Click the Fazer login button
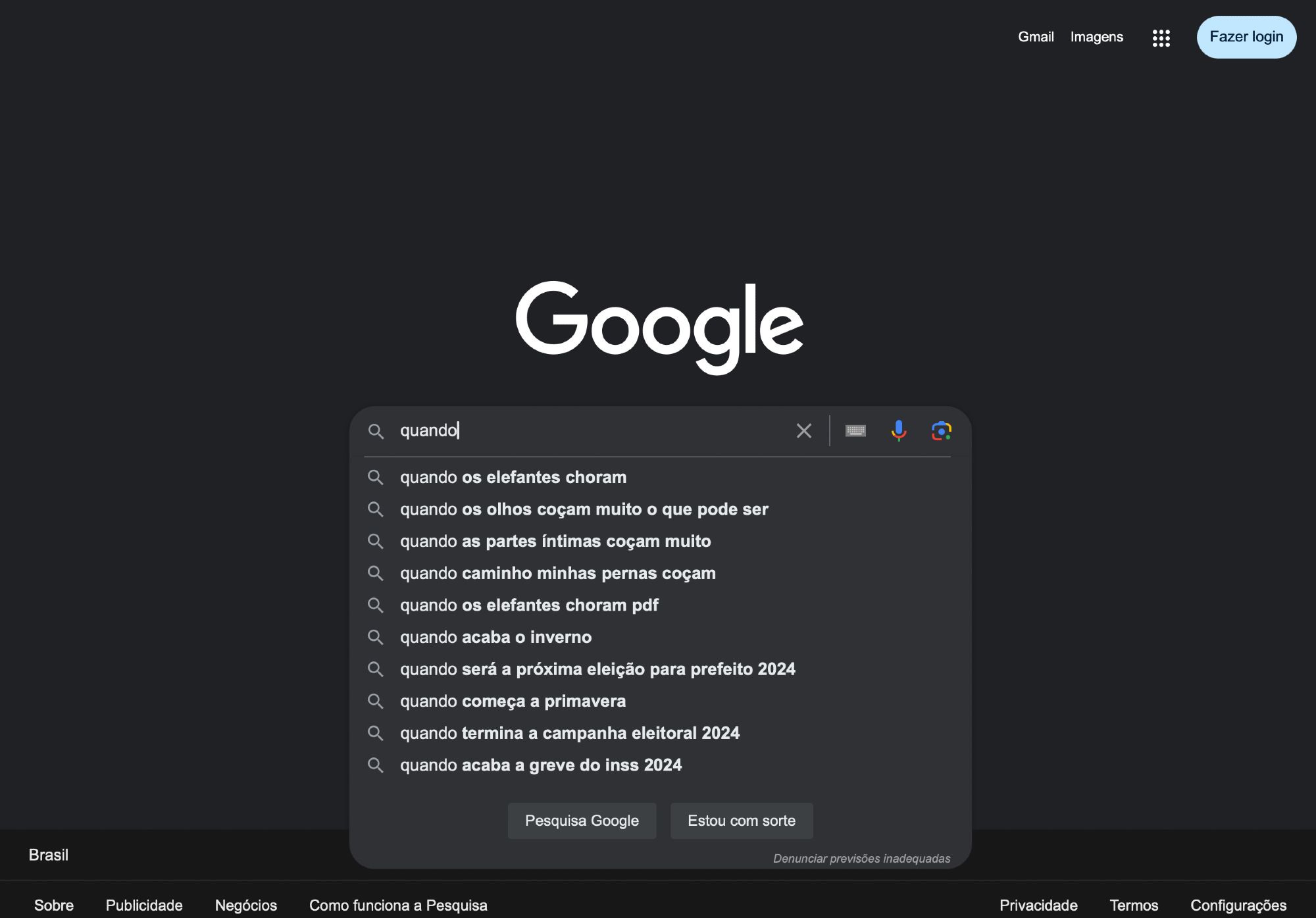1316x918 pixels. [1246, 37]
